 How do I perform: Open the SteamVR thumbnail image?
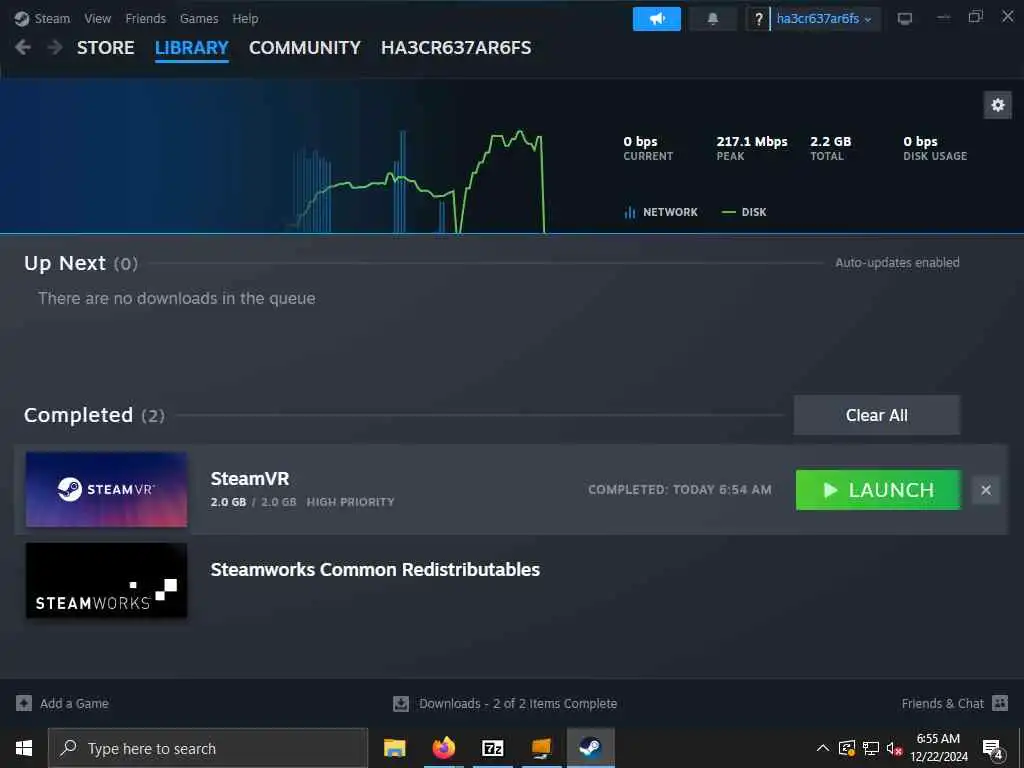point(106,489)
